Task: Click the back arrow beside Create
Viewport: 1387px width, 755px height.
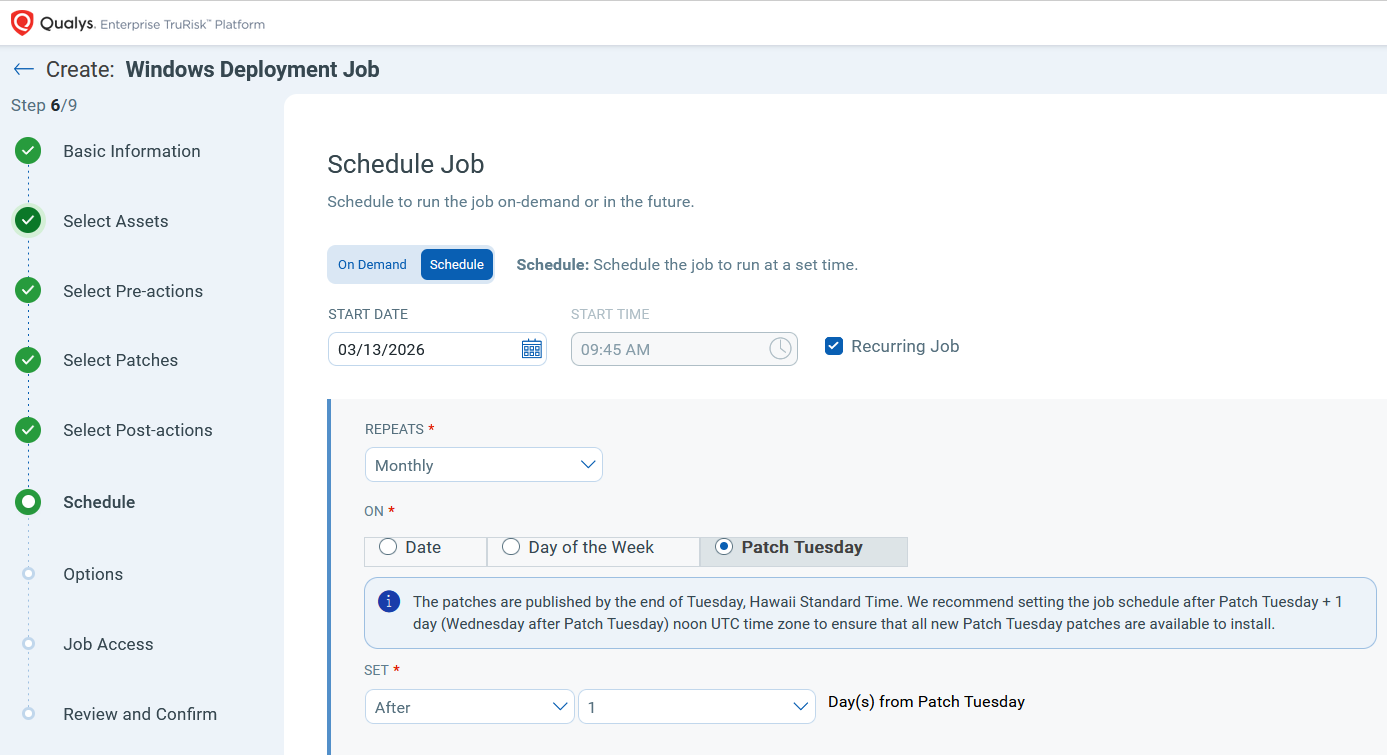Action: [x=24, y=69]
